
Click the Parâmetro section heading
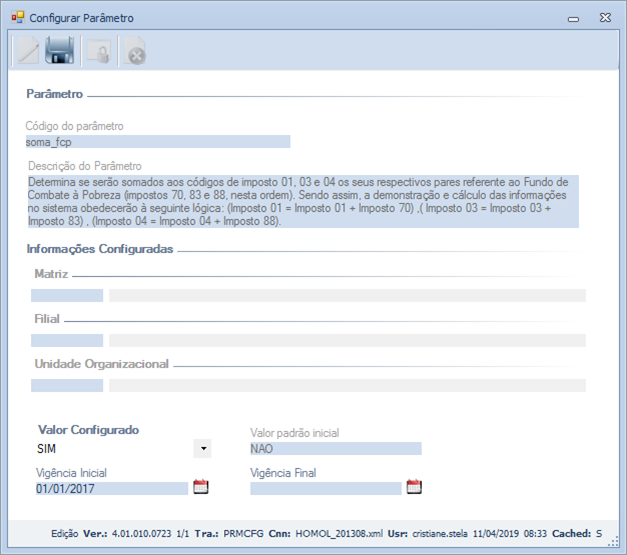55,94
